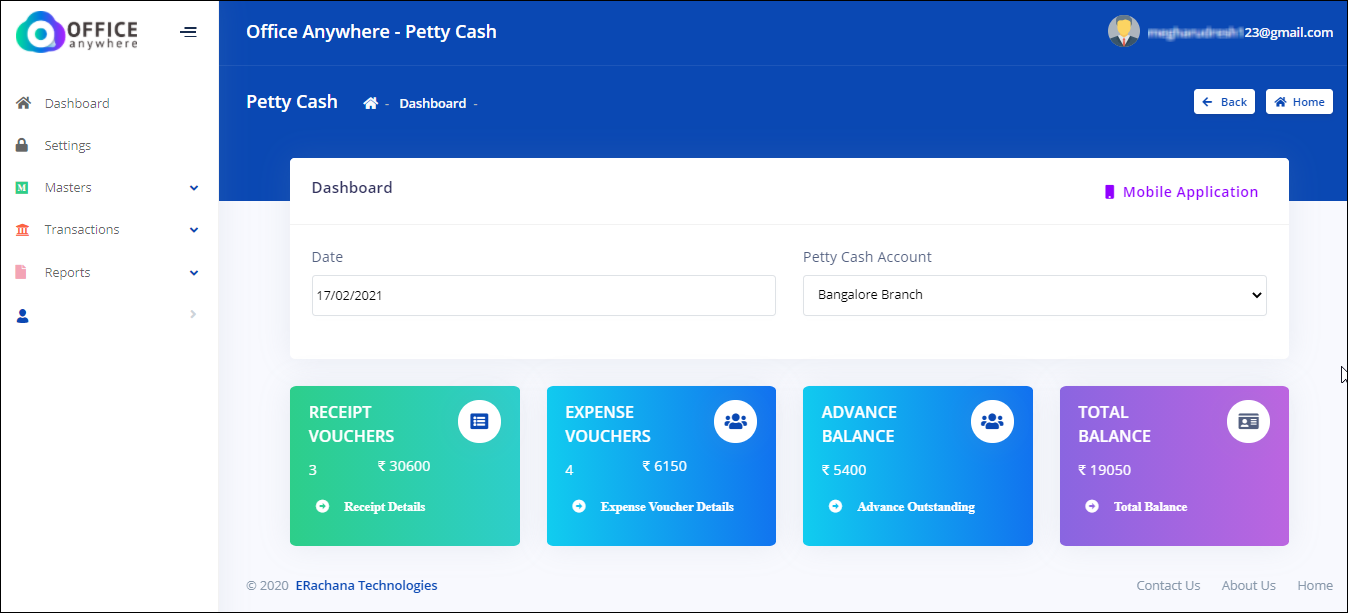
Task: Click the sidebar user profile icon
Action: (23, 315)
